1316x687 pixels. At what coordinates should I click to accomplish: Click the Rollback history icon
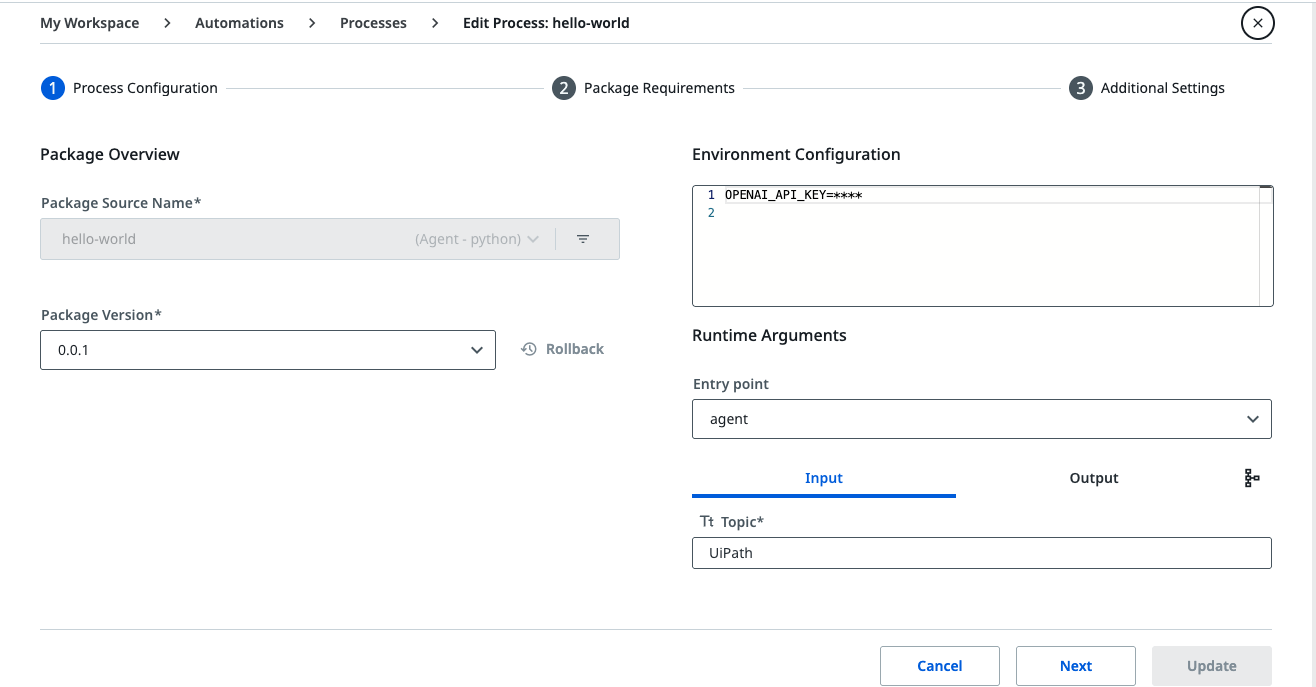point(529,349)
